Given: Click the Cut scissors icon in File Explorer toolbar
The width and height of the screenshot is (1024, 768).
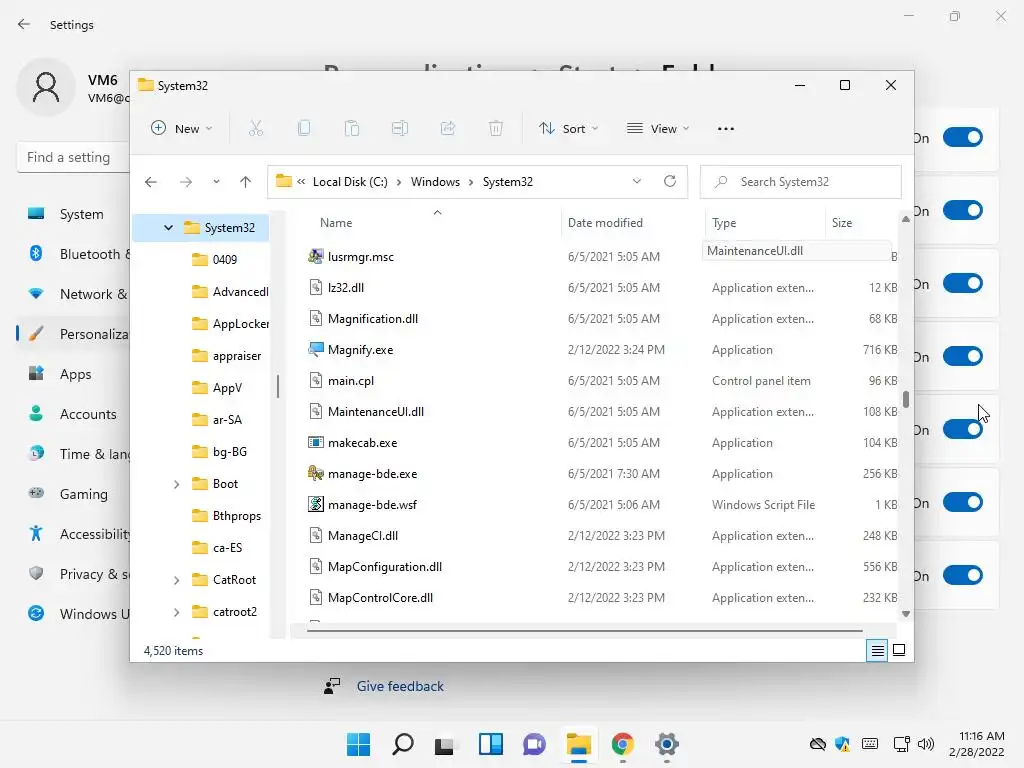Looking at the screenshot, I should point(255,128).
